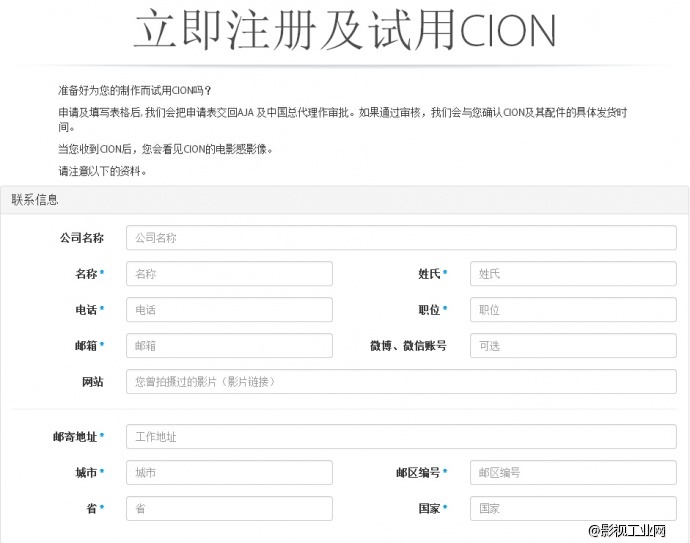Click the 联系信息 section header

point(35,200)
